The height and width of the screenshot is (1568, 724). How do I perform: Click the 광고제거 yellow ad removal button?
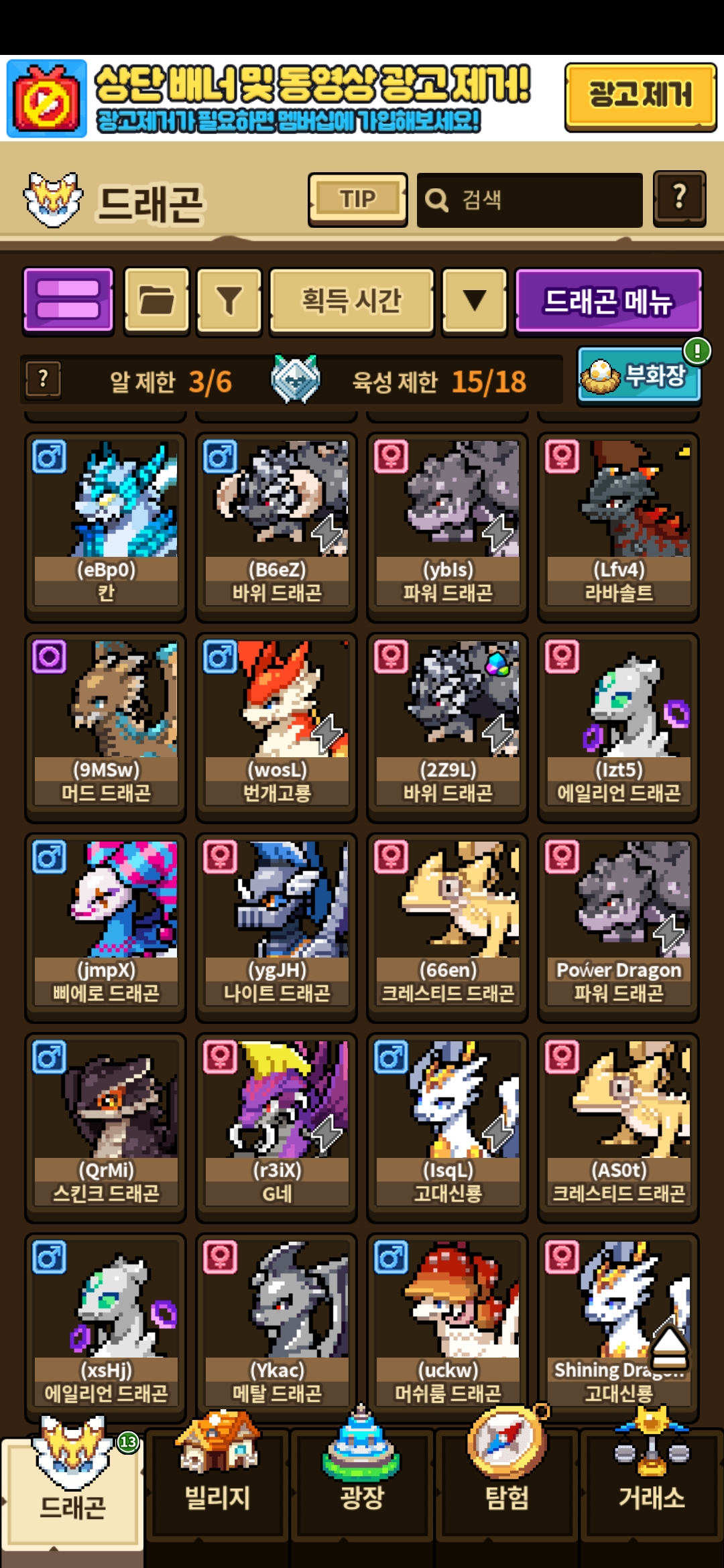click(641, 96)
